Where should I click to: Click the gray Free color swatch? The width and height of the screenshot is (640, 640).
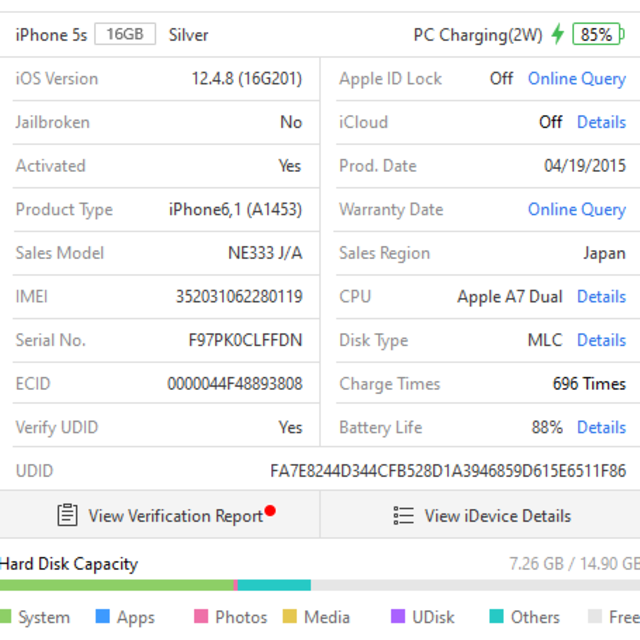coord(595,616)
